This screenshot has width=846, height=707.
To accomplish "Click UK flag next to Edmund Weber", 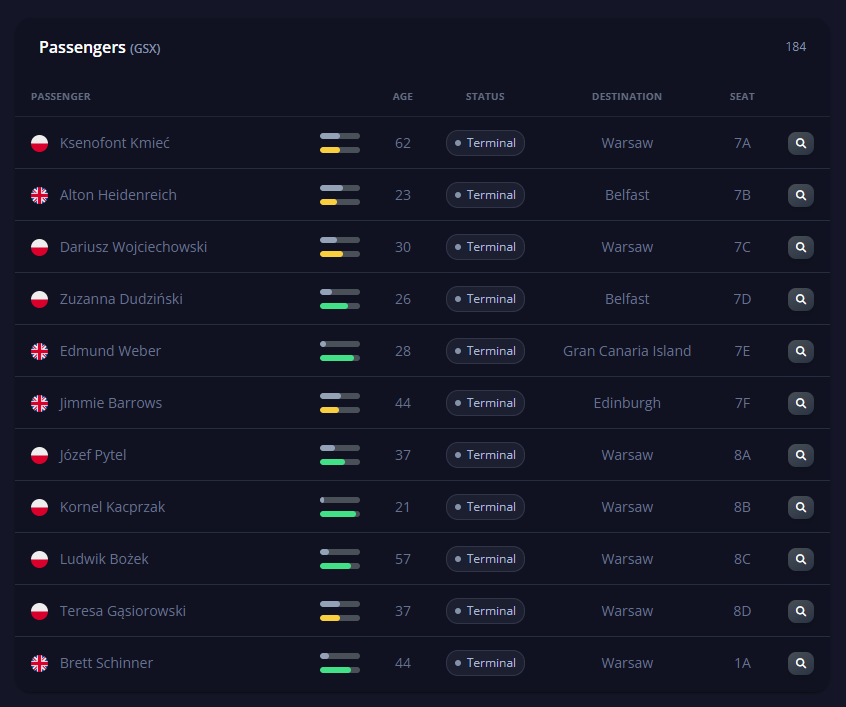I will [40, 351].
